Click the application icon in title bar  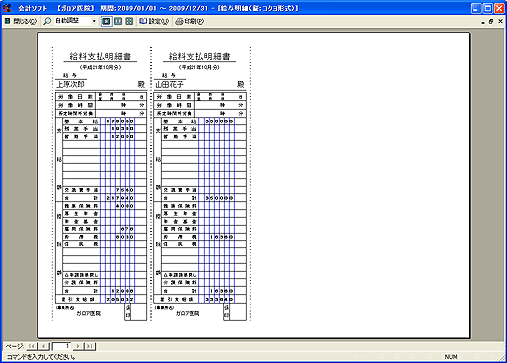[x=7, y=8]
